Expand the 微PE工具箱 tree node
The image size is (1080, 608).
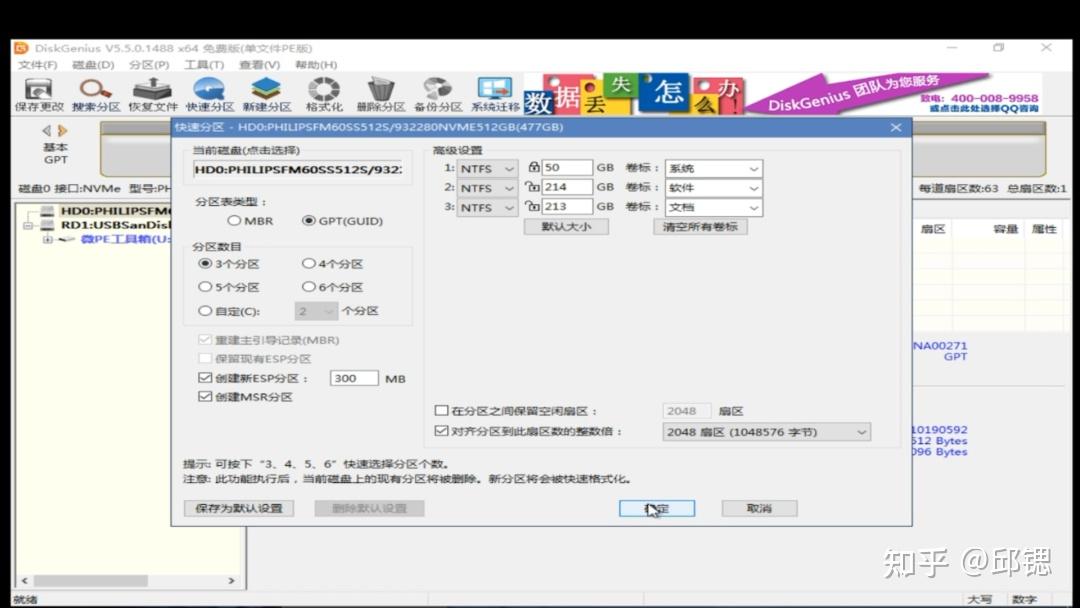[x=48, y=240]
